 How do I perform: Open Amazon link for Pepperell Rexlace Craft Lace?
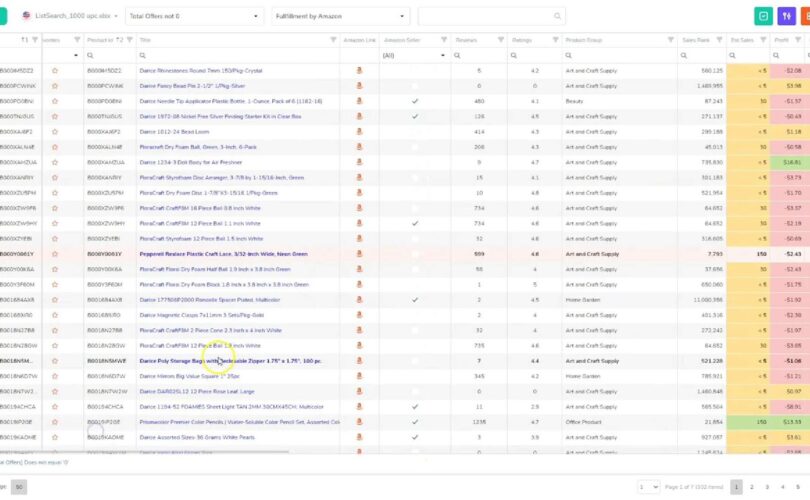[x=360, y=254]
